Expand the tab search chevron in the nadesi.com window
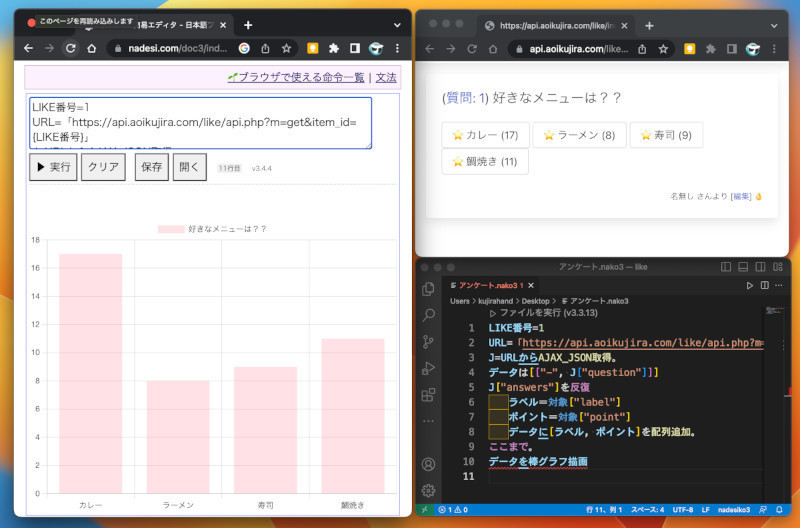800x528 pixels. tap(397, 25)
